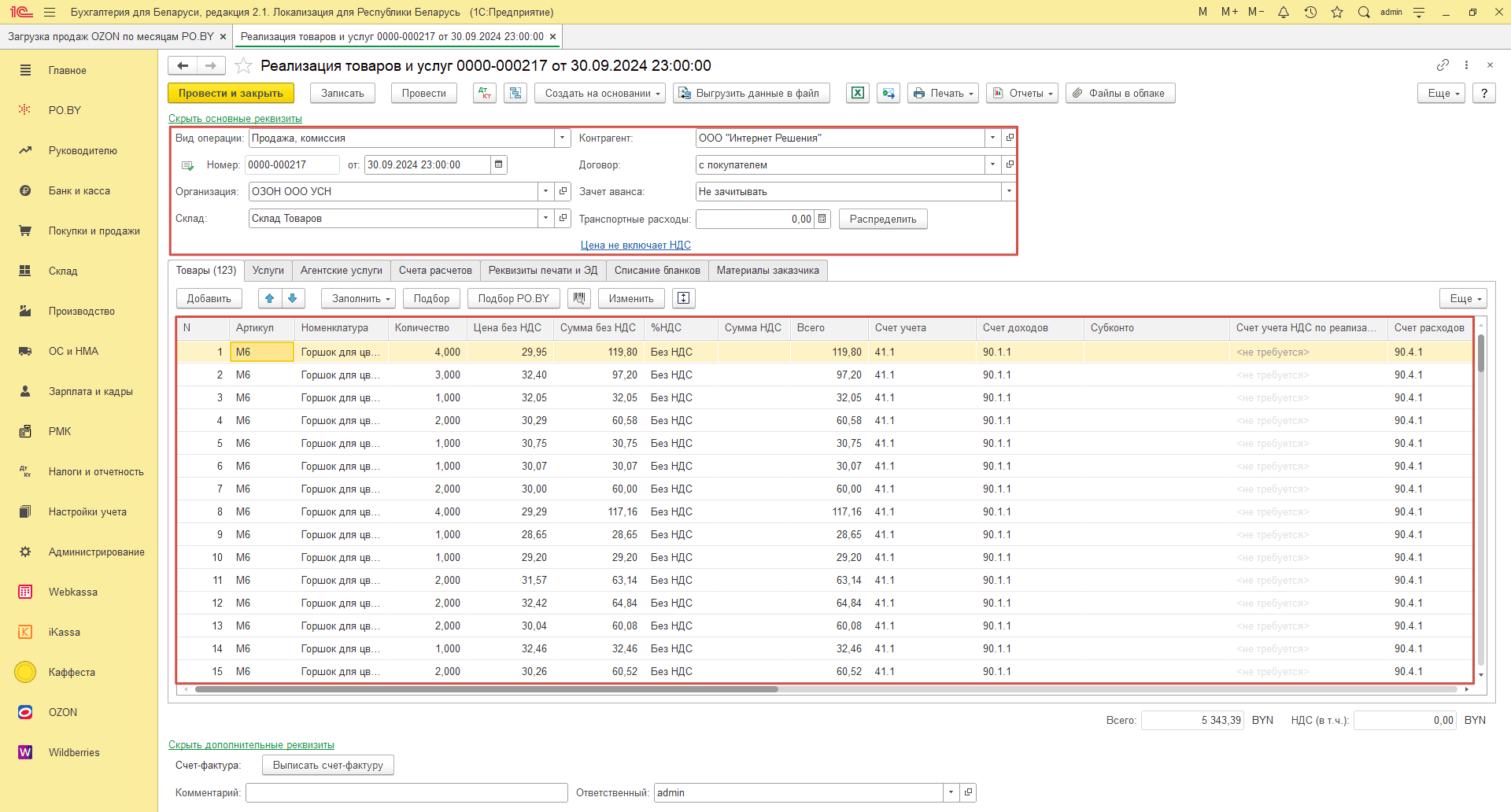
Task: Go forward with the right arrow button
Action: pyautogui.click(x=211, y=65)
